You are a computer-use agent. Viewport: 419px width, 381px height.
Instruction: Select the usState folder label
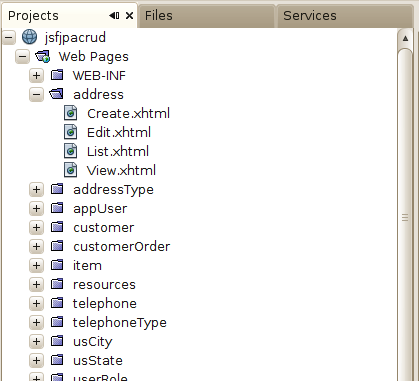point(98,360)
